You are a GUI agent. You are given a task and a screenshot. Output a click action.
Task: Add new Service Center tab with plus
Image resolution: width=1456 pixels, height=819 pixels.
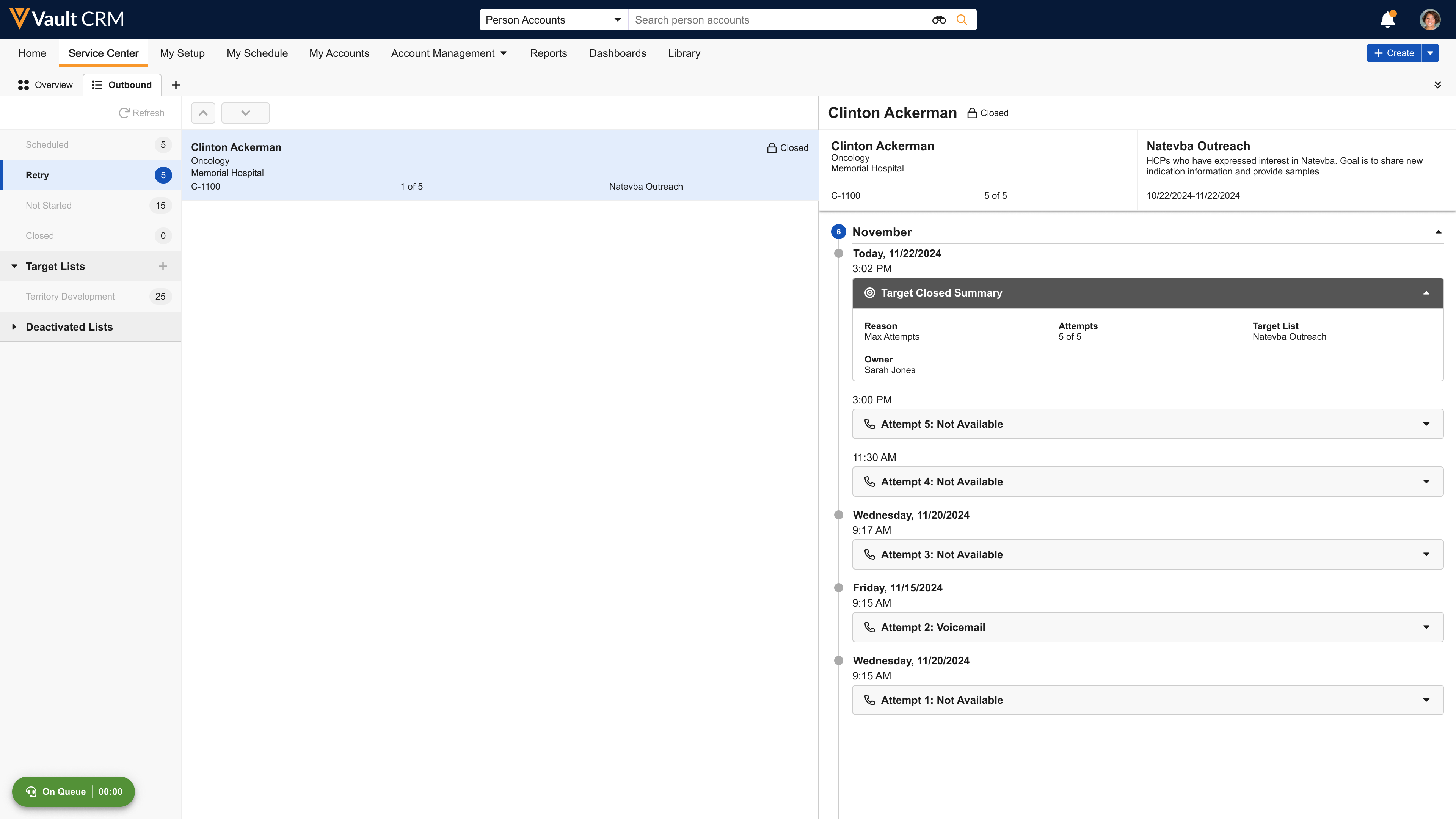(176, 85)
